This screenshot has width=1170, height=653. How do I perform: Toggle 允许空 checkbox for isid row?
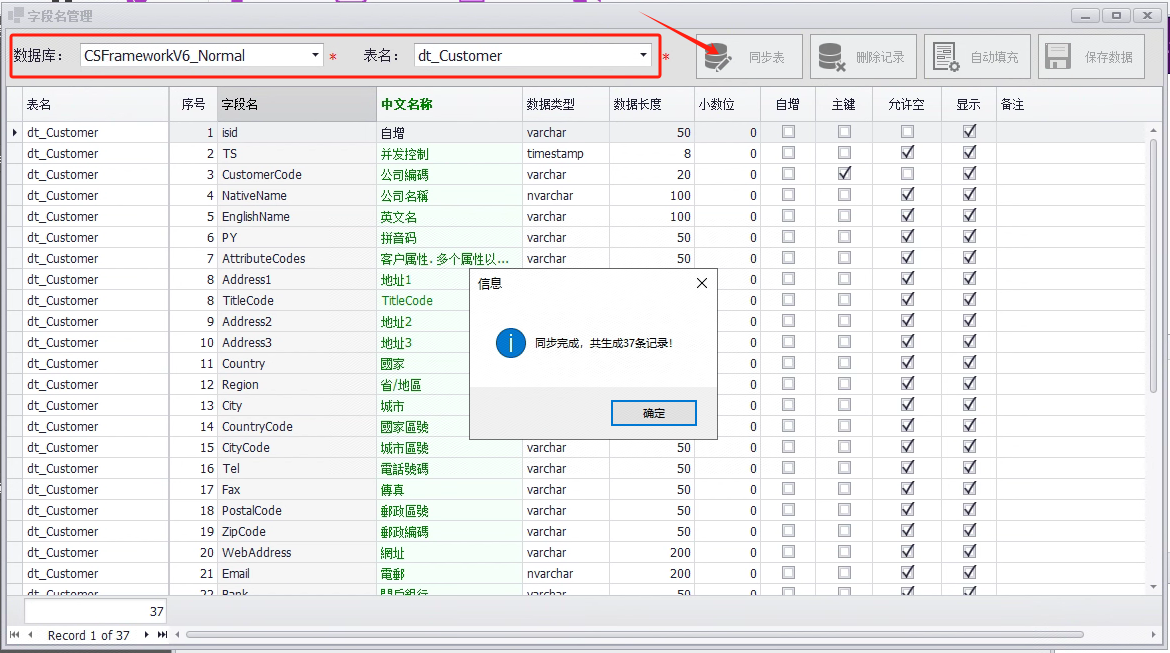(907, 131)
